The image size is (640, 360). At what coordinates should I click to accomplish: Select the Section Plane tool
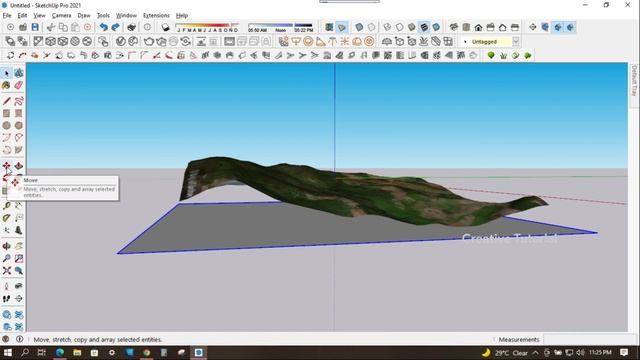pos(19,299)
